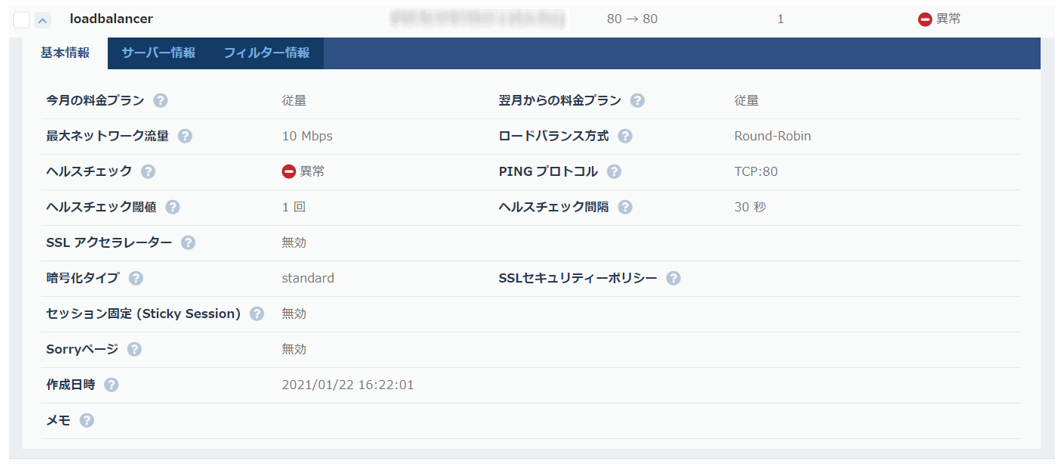The height and width of the screenshot is (471, 1064).
Task: Show help icon for Sorryページ
Action: [134, 350]
